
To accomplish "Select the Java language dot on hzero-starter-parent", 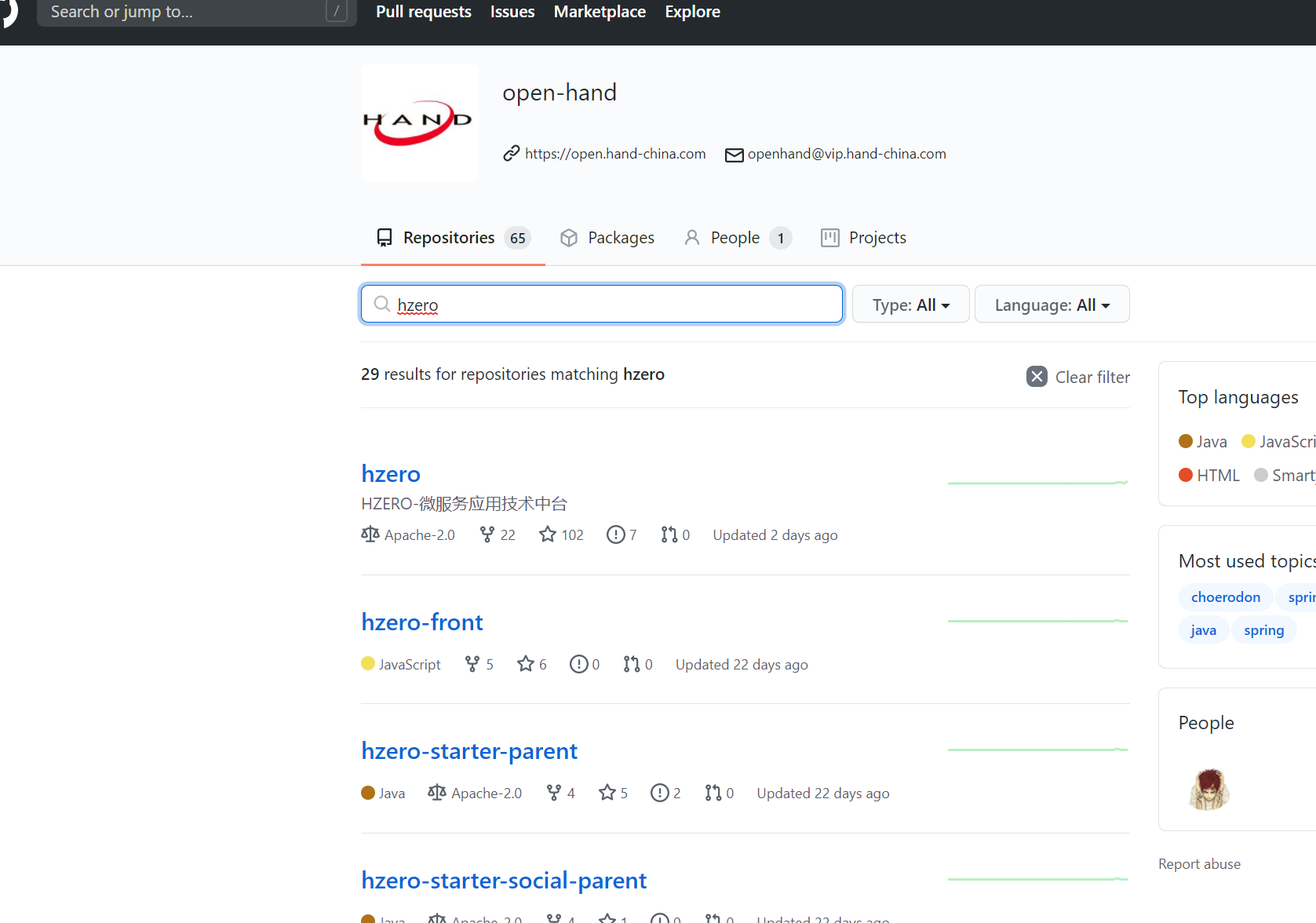I will (368, 793).
